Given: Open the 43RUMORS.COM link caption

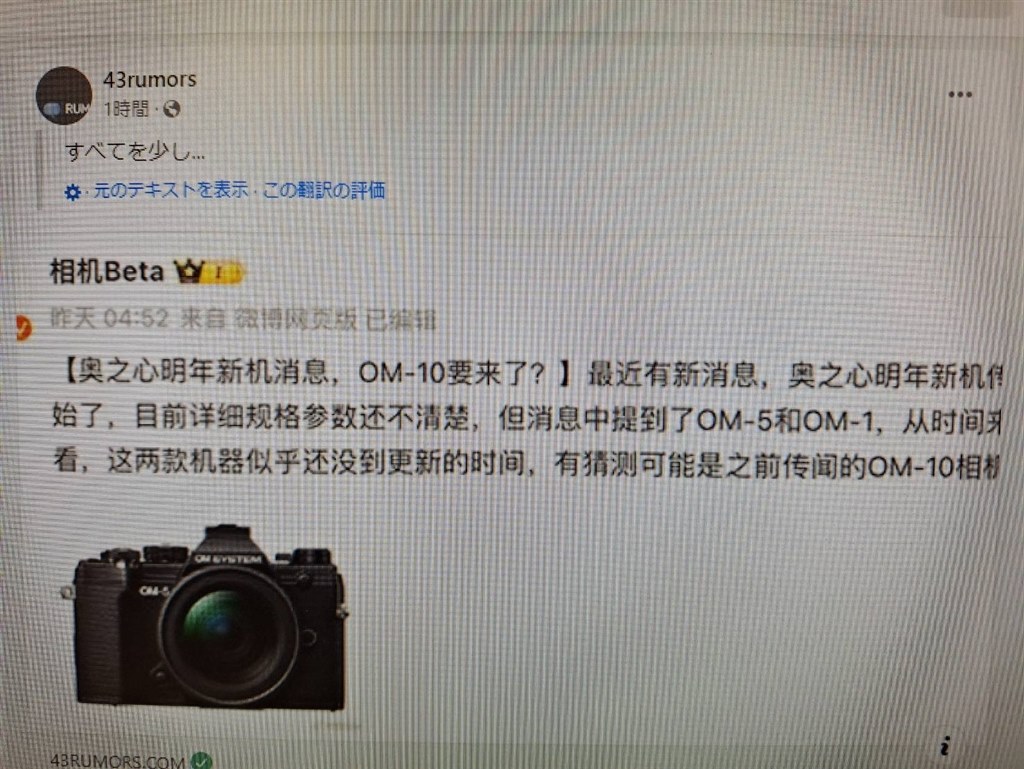Looking at the screenshot, I should [118, 761].
